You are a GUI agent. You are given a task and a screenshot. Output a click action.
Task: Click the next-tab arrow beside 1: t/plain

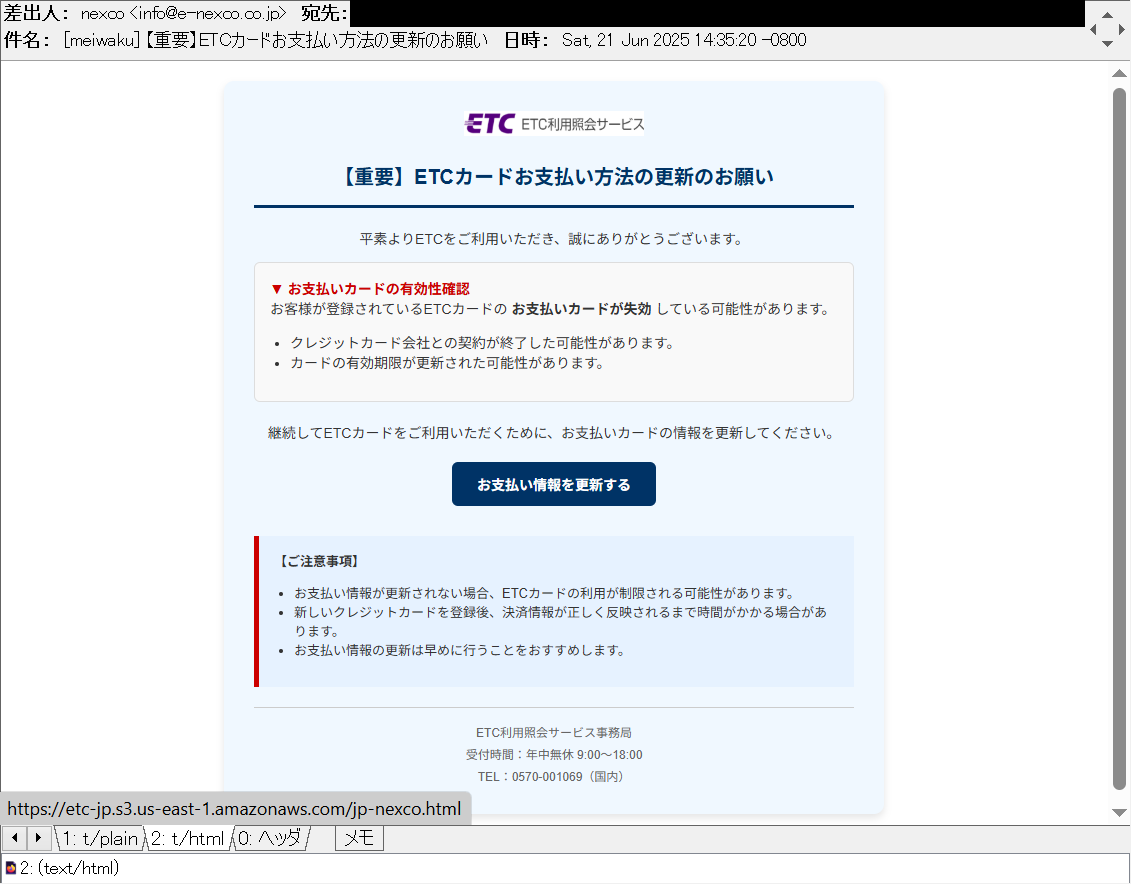[39, 838]
